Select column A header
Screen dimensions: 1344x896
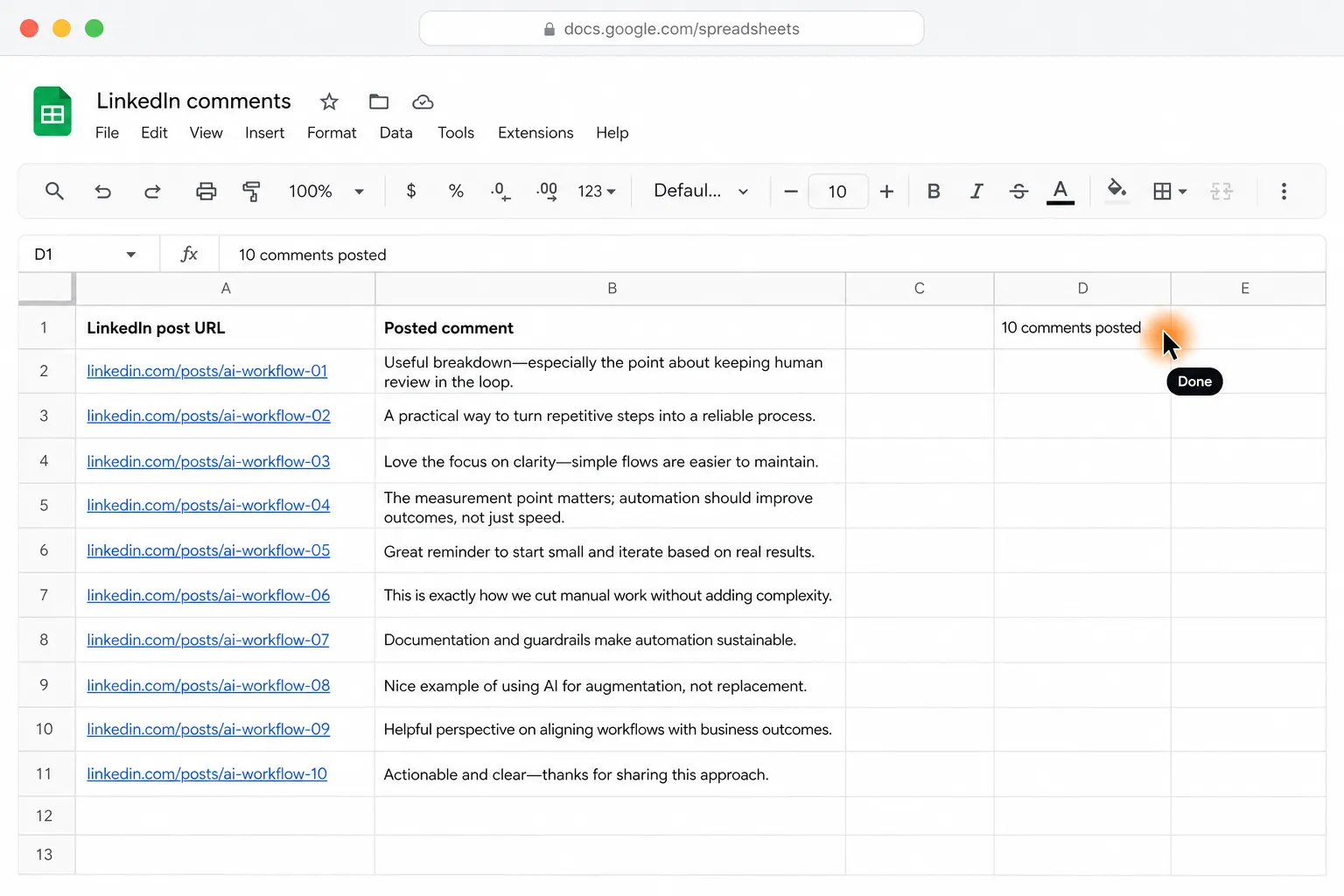pyautogui.click(x=226, y=289)
